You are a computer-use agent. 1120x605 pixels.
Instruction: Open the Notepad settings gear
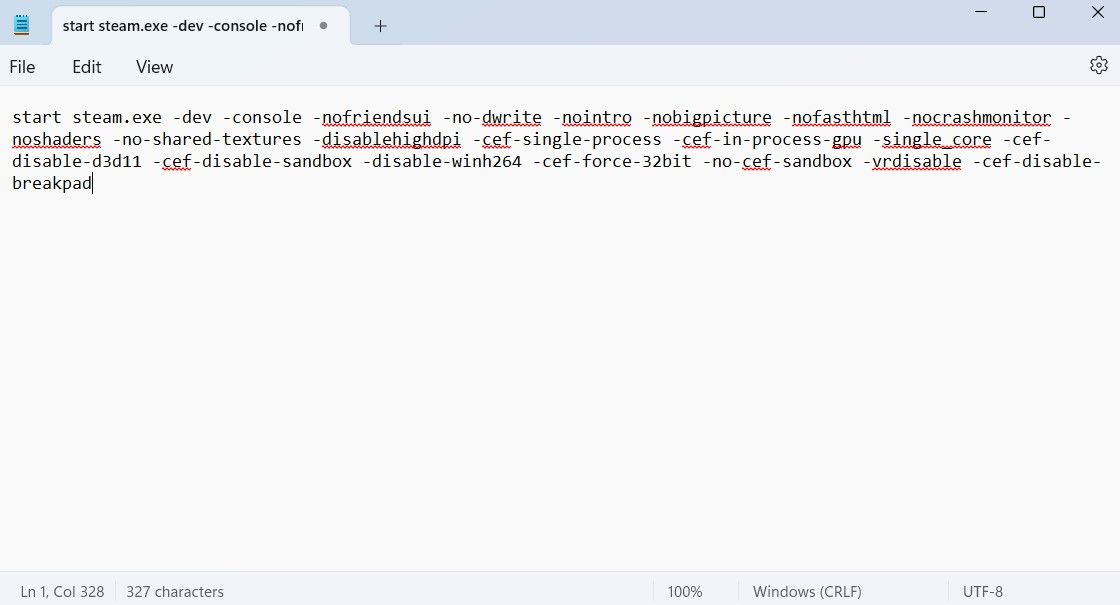click(1099, 66)
